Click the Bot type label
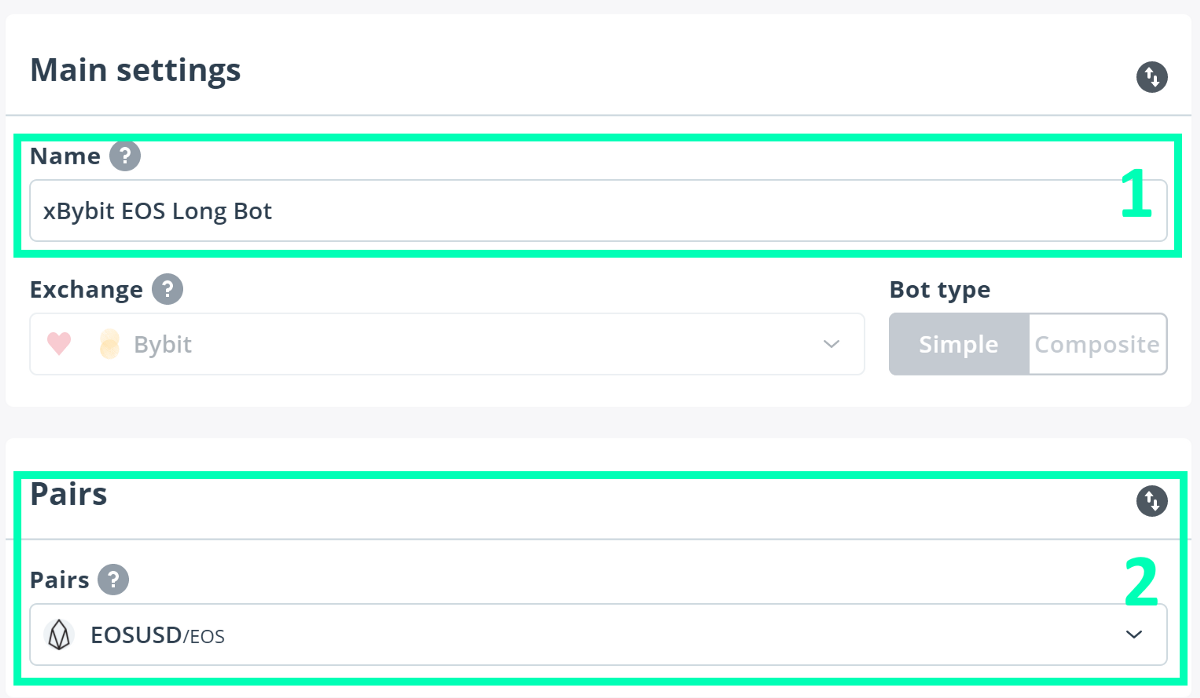Screen dimensions: 1200x698 (x=939, y=290)
